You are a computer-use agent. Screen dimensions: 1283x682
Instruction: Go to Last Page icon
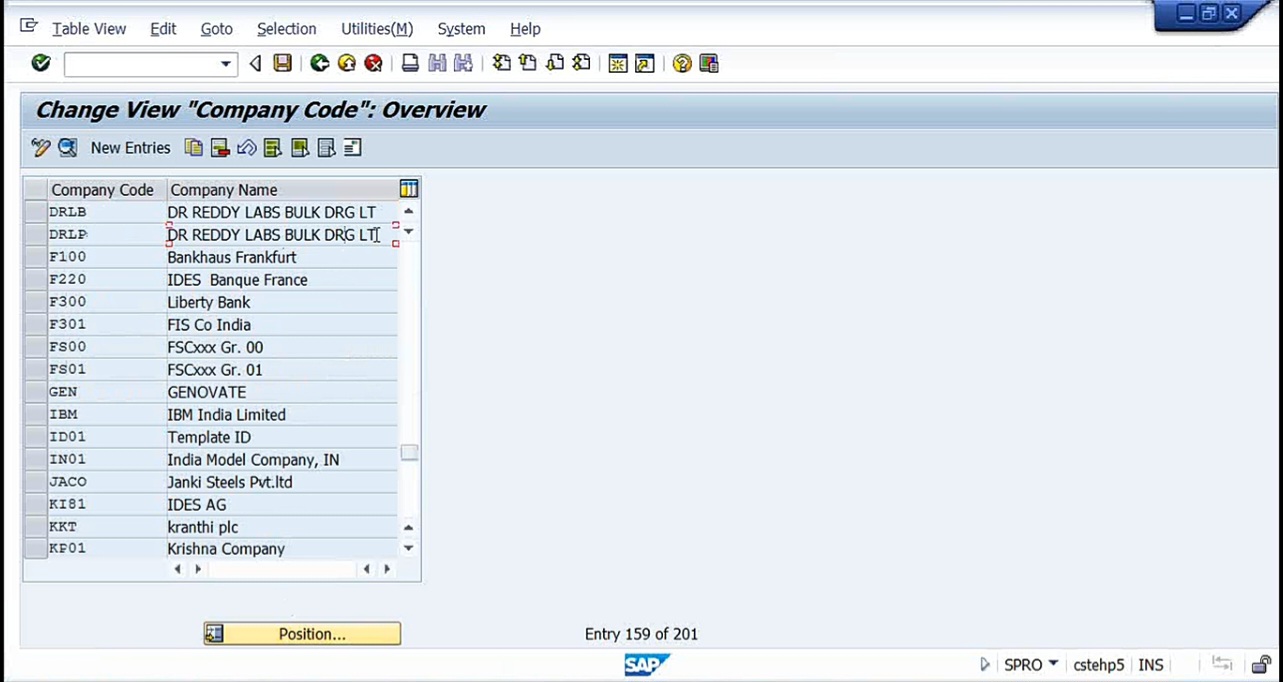point(581,63)
